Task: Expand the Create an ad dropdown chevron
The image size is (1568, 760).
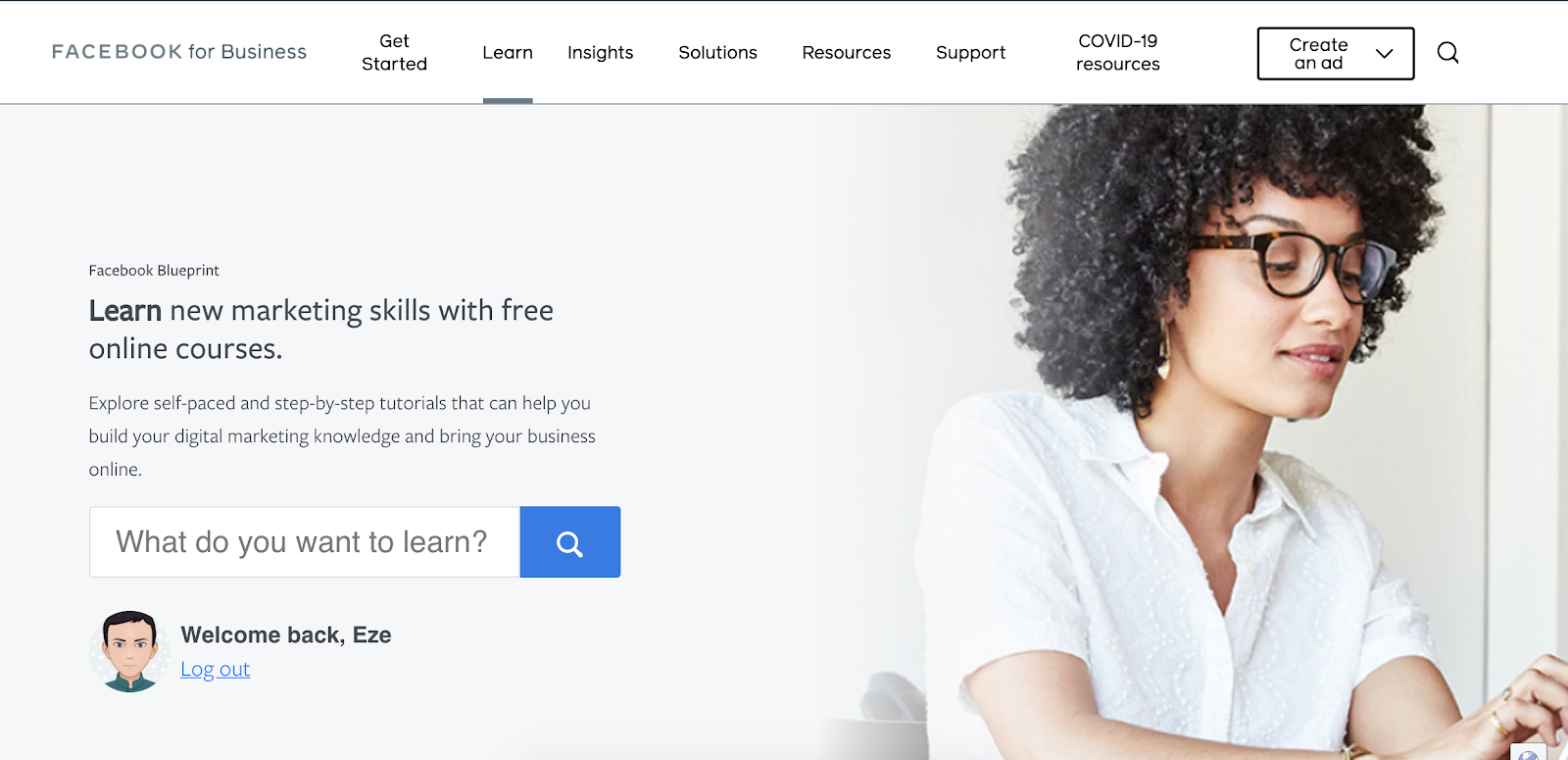Action: click(x=1384, y=54)
